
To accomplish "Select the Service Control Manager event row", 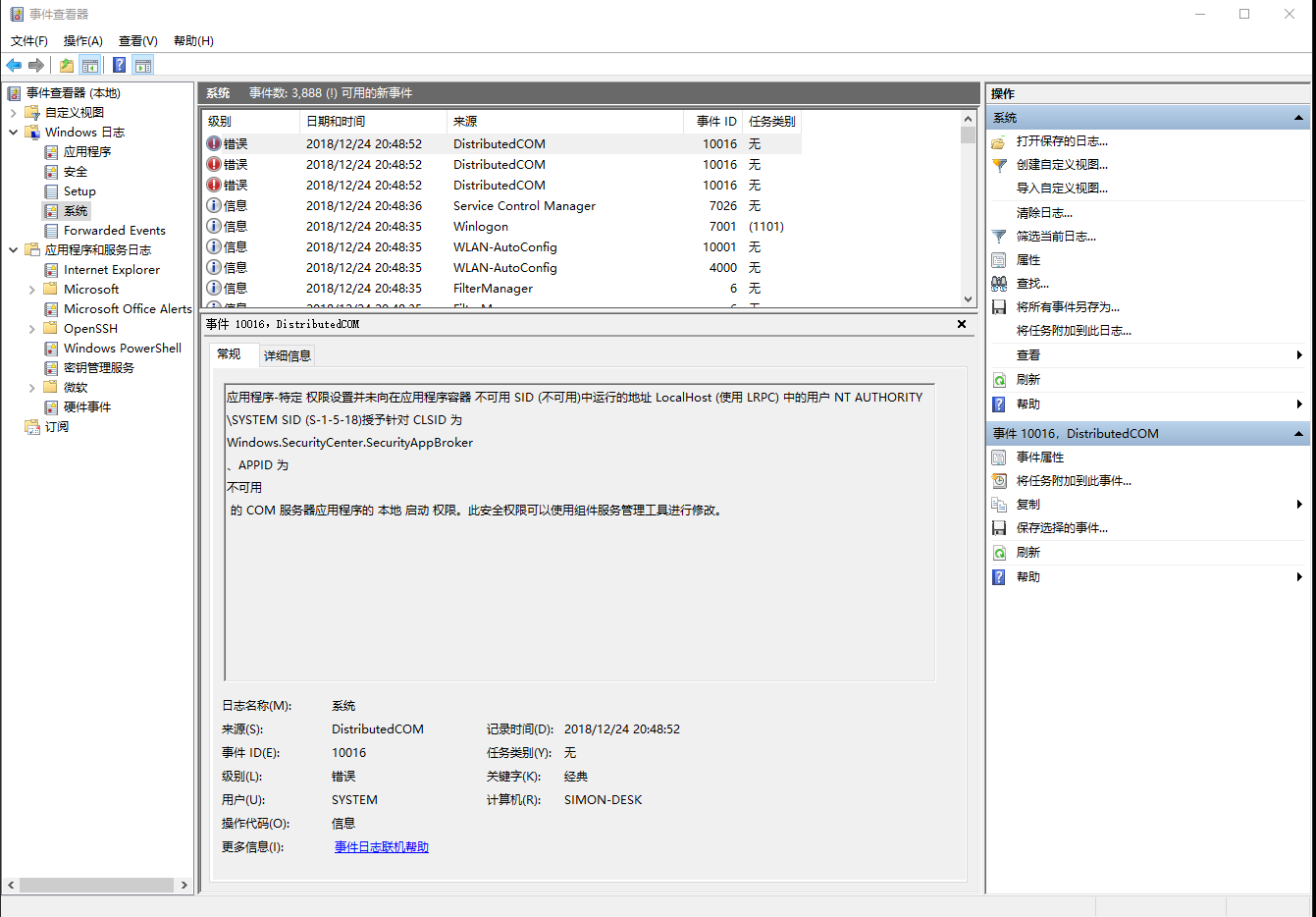I will 501,206.
